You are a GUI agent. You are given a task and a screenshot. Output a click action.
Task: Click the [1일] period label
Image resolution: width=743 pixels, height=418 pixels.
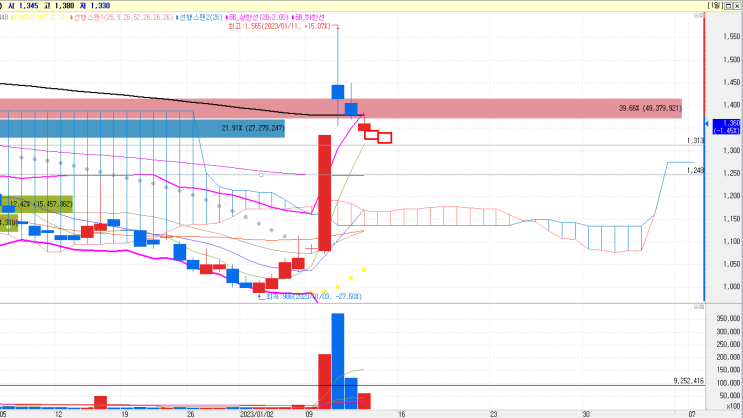tap(716, 6)
